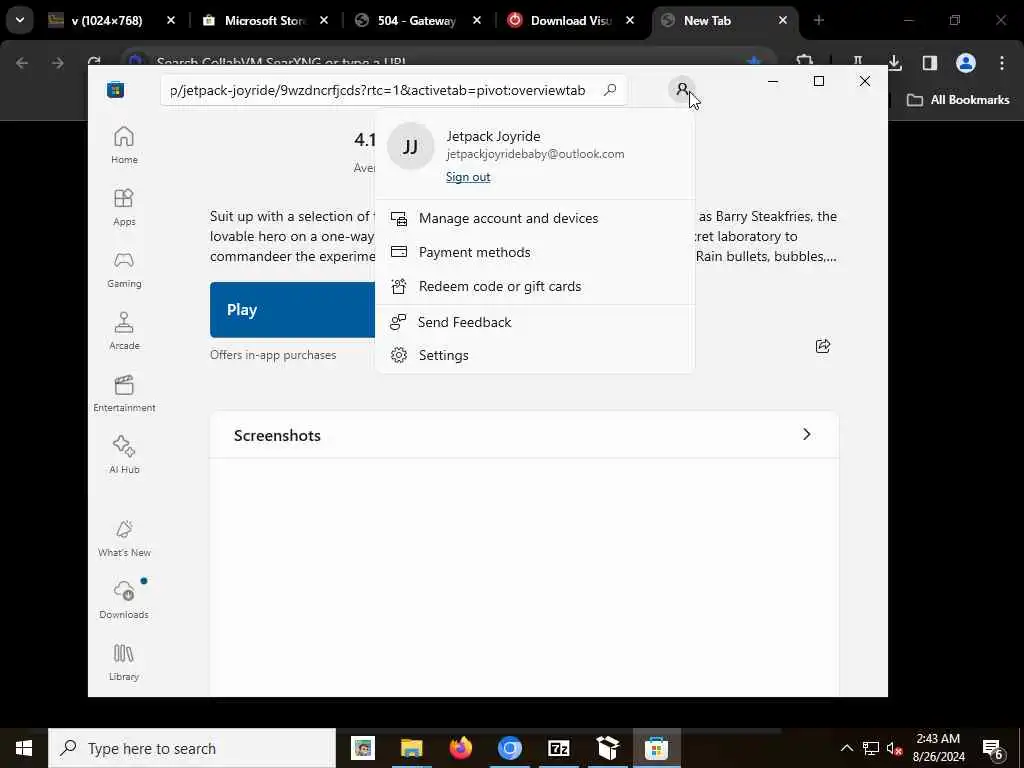Viewport: 1024px width, 768px height.
Task: Open All Bookmarks folder
Action: click(x=958, y=100)
